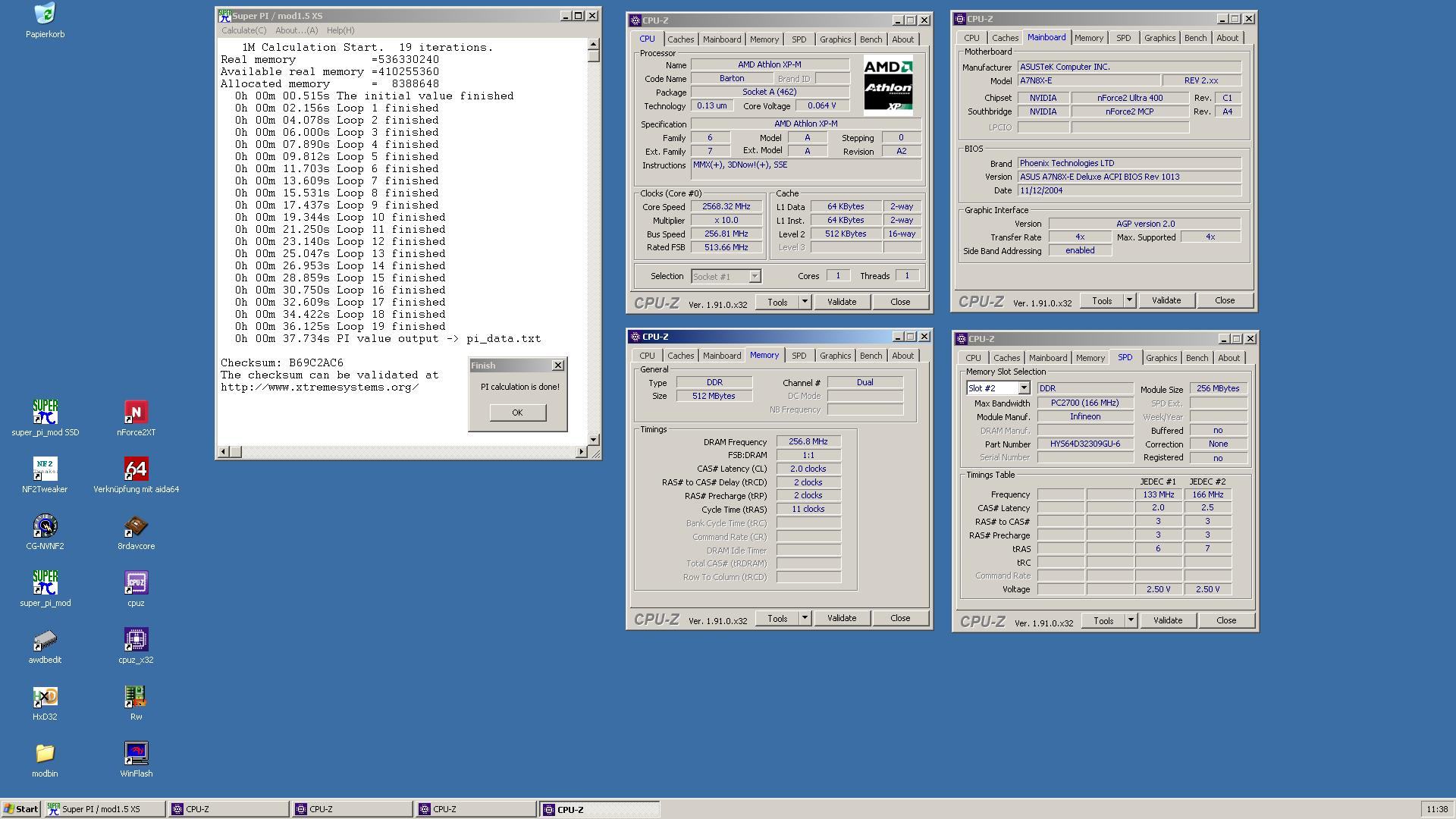This screenshot has height=819, width=1456.
Task: Expand the Socket #1 selection dropdown
Action: coord(755,277)
